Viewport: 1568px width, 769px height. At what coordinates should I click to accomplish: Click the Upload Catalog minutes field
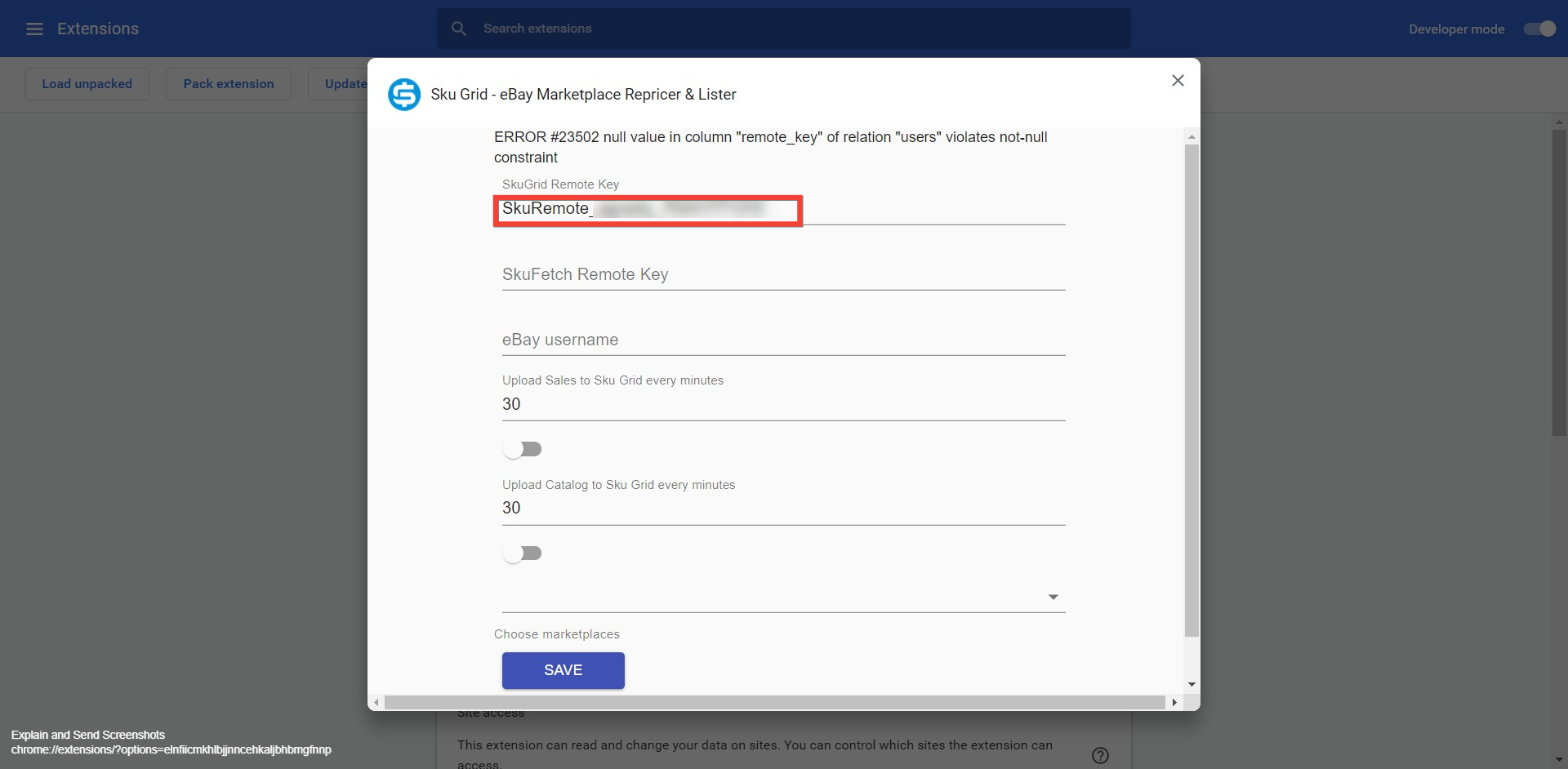(784, 508)
